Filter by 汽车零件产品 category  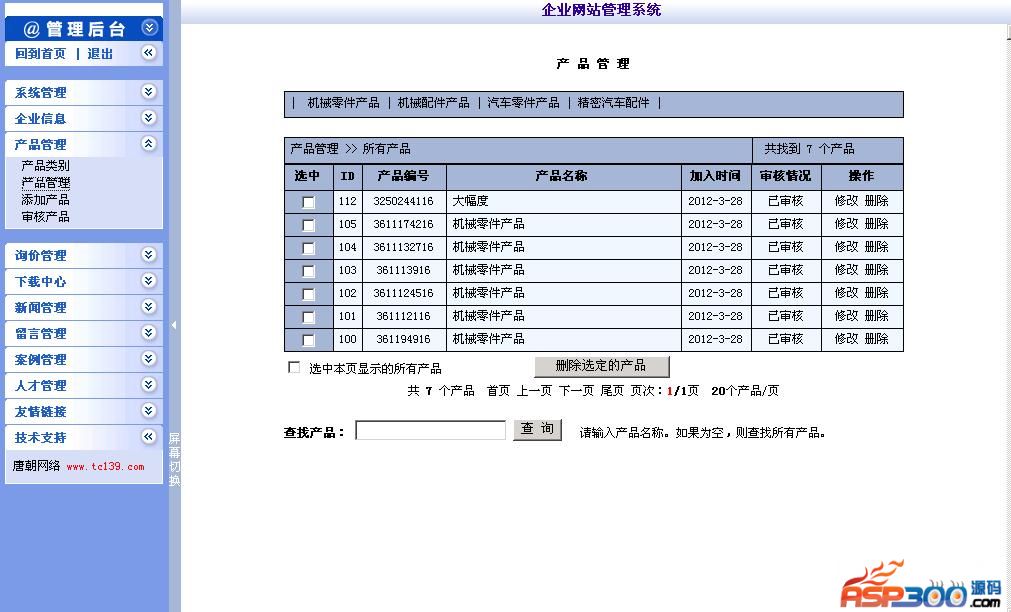523,103
